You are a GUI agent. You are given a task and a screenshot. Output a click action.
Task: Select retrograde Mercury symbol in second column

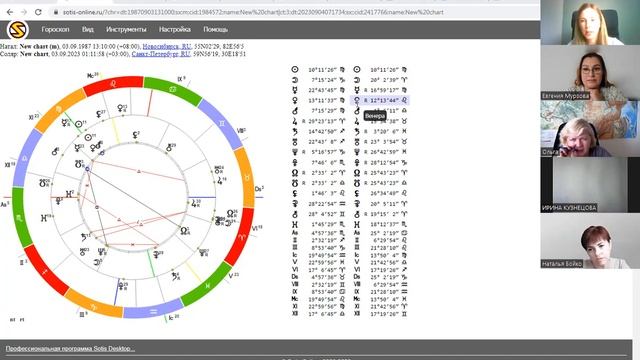pos(357,90)
